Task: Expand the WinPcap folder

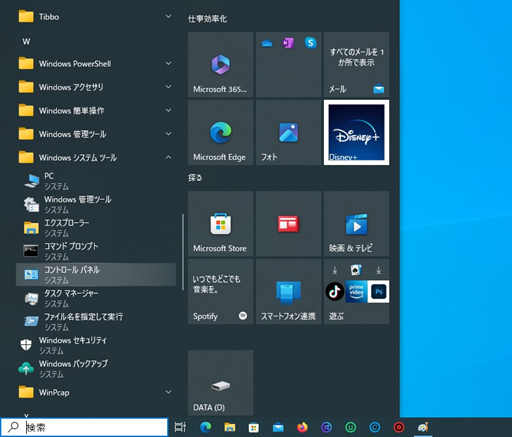Action: click(96, 392)
